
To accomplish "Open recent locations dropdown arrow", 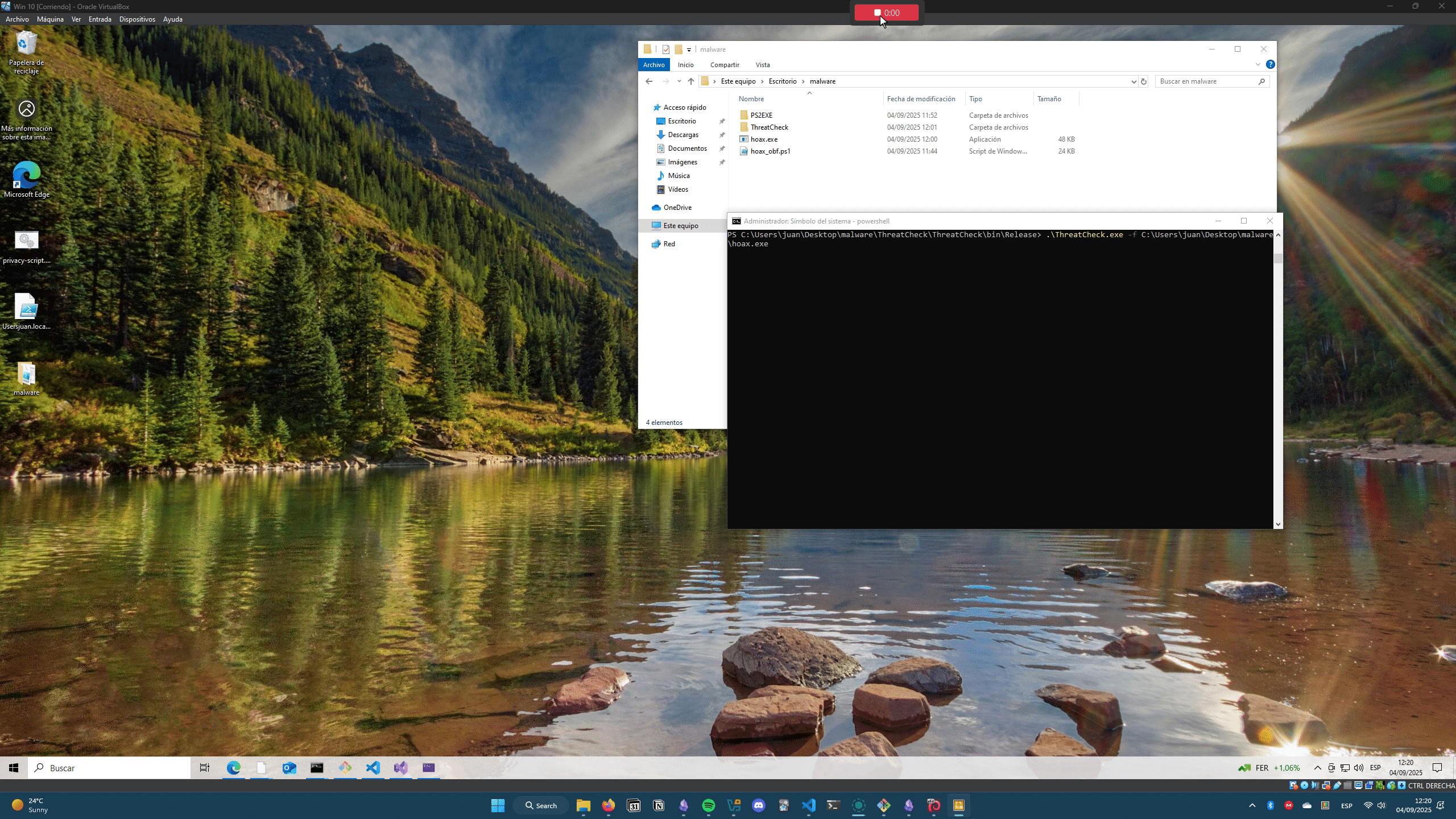I will click(679, 81).
